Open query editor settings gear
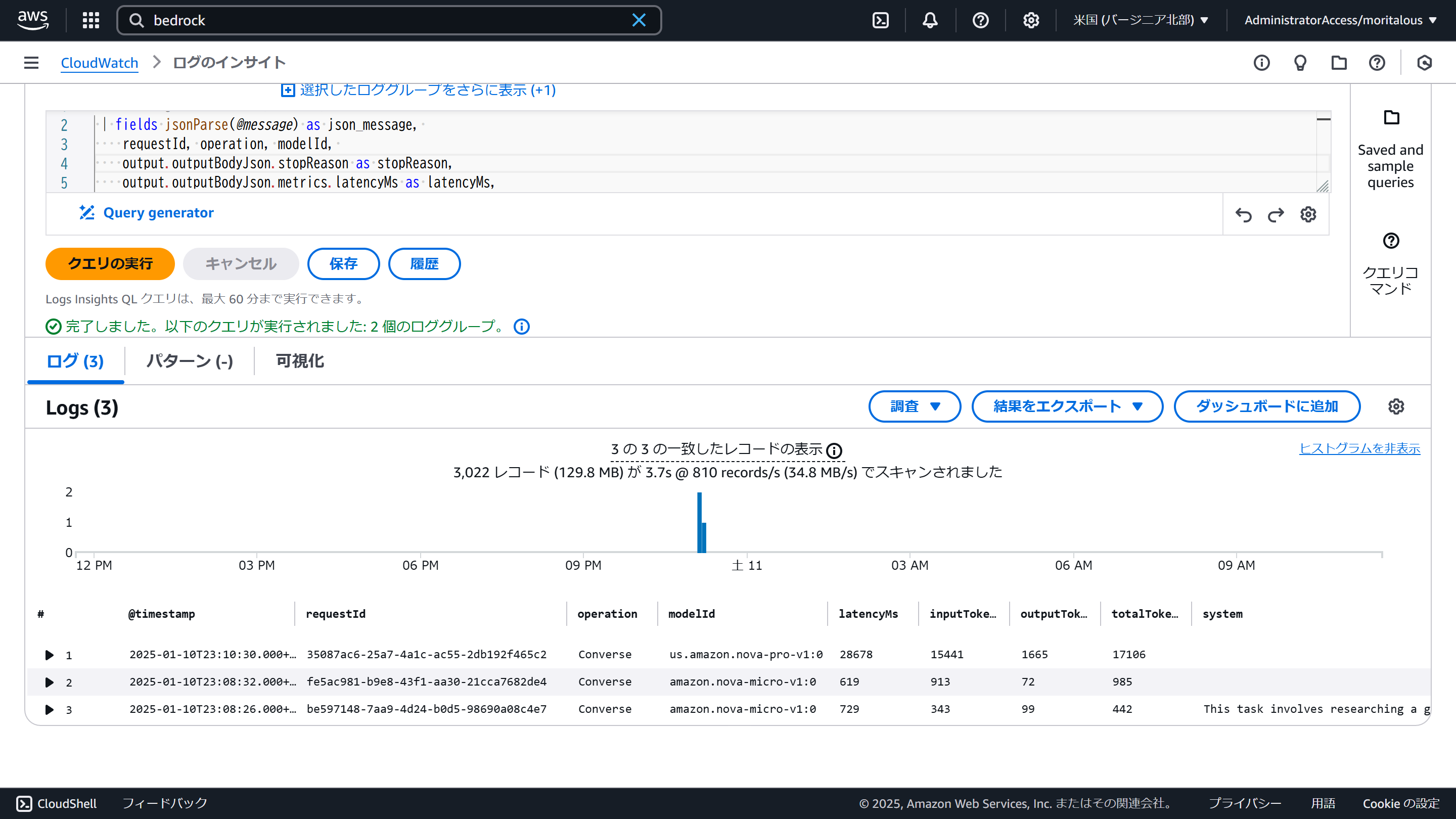The height and width of the screenshot is (819, 1456). [1308, 215]
